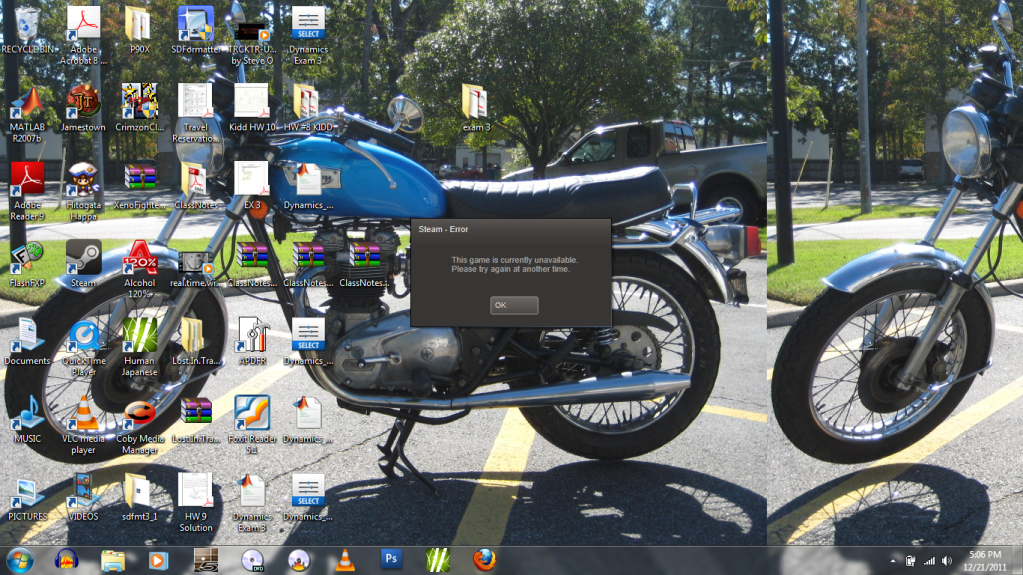Select the Foxit Reader 5.1 shortcut
Screen dimensions: 1023x575
(x=252, y=426)
